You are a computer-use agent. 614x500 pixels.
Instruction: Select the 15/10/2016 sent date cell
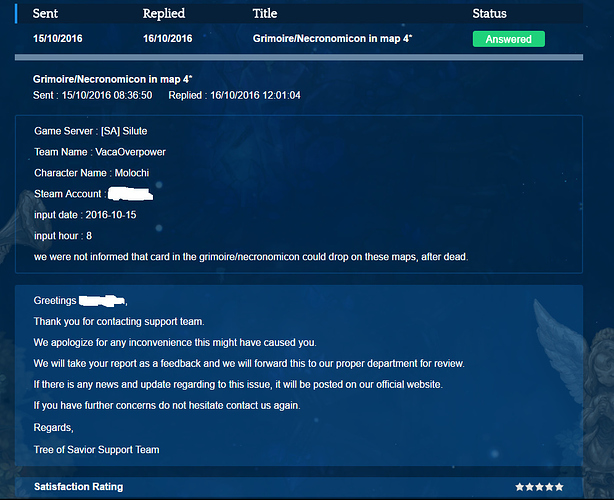click(60, 39)
